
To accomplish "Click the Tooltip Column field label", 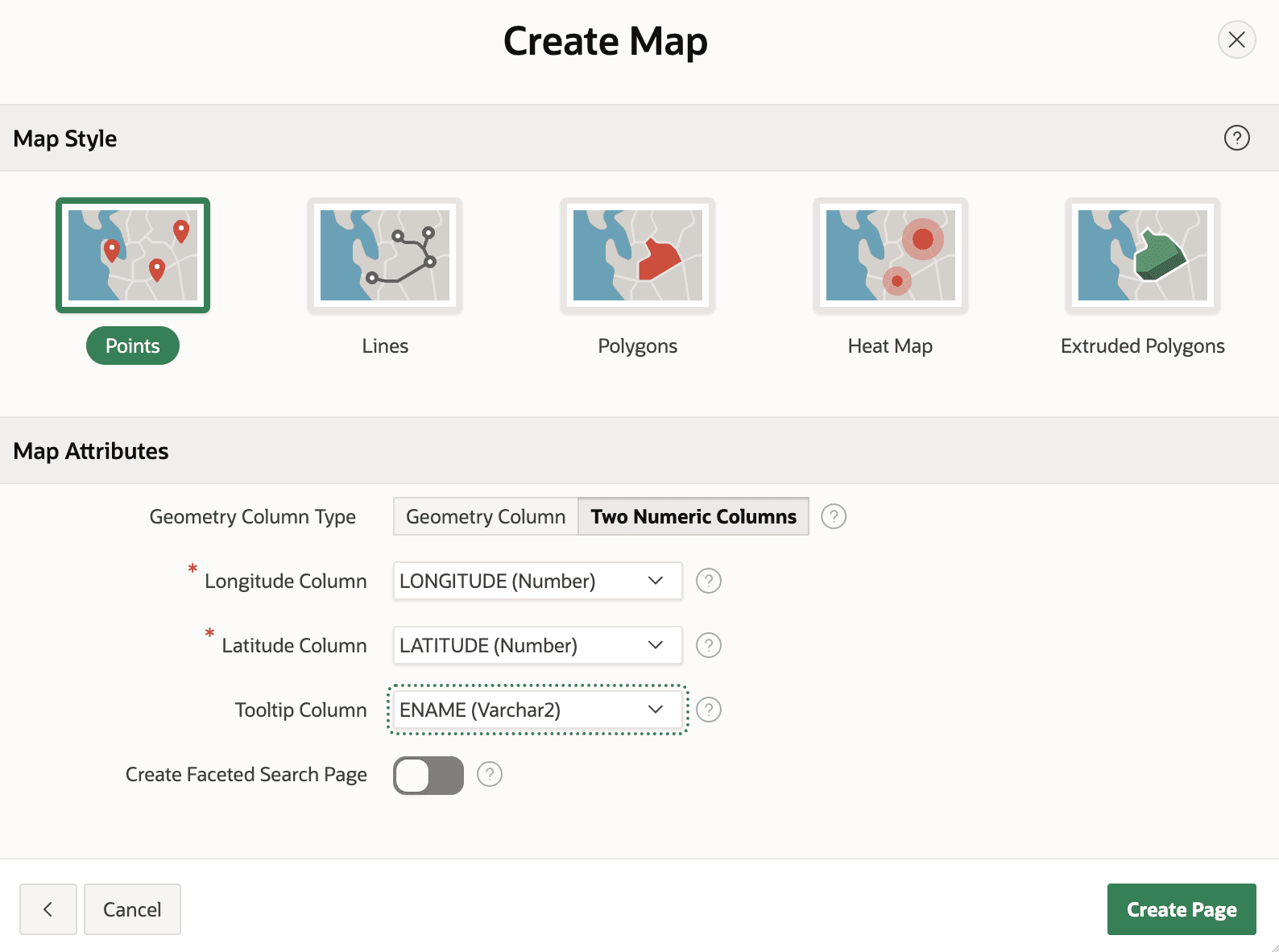I will pos(301,710).
